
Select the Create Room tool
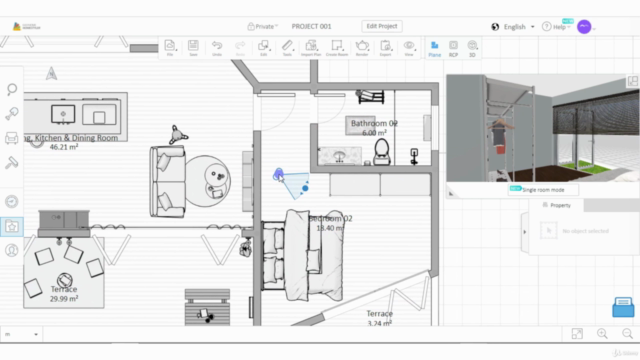(337, 48)
